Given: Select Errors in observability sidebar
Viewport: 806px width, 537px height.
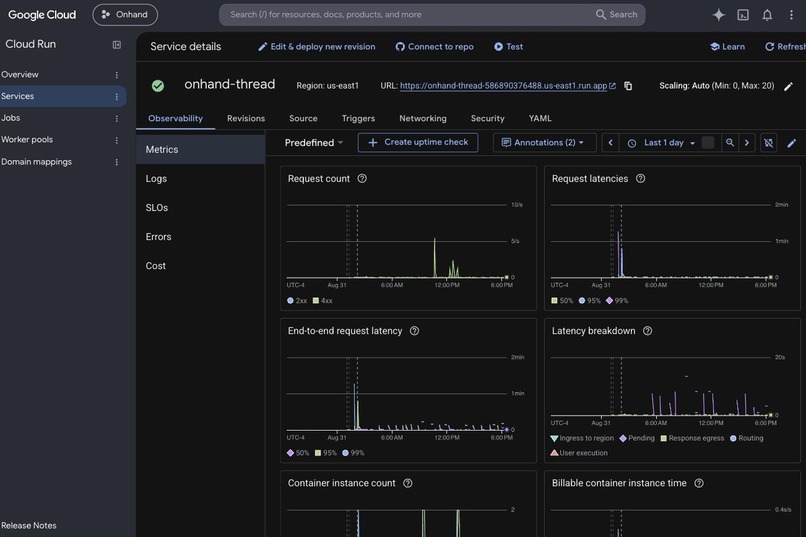Looking at the screenshot, I should (200, 237).
